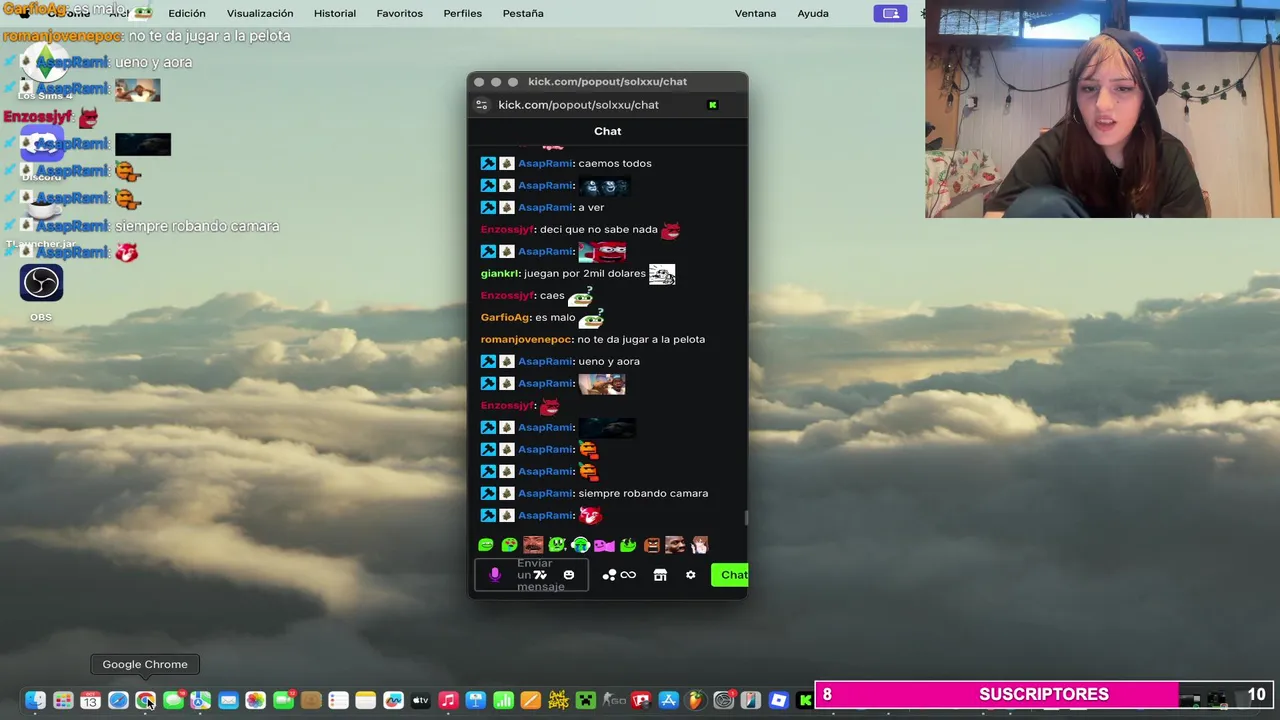Click the romanjovenepoc username in chat window
This screenshot has height=720, width=1280.
click(x=526, y=339)
